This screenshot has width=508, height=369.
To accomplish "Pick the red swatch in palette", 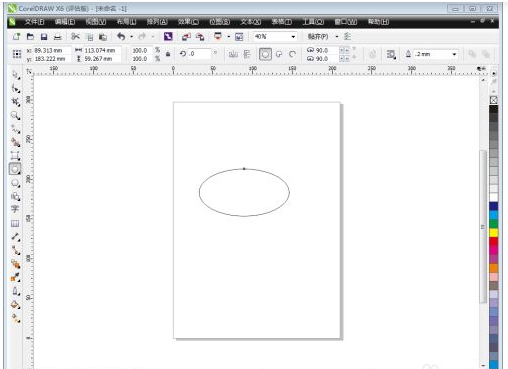I will tap(494, 241).
